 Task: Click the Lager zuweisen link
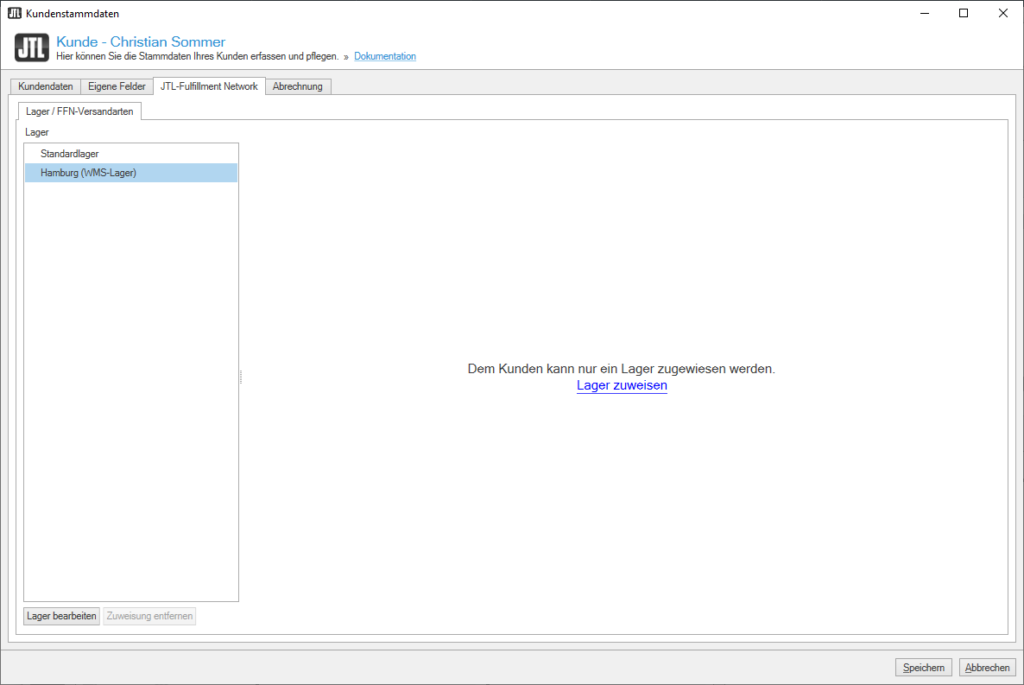(621, 385)
